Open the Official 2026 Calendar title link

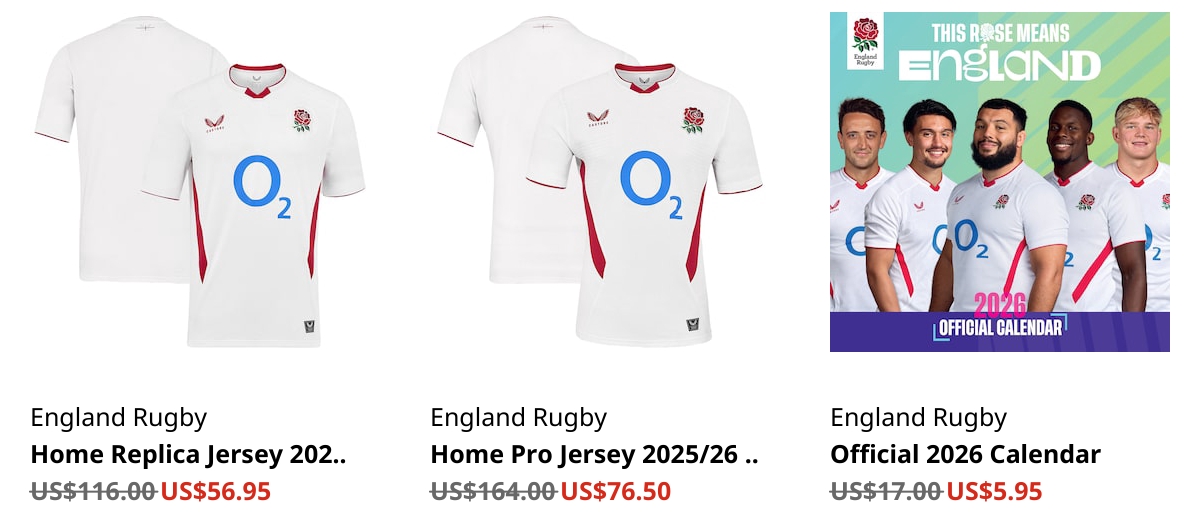tap(965, 455)
